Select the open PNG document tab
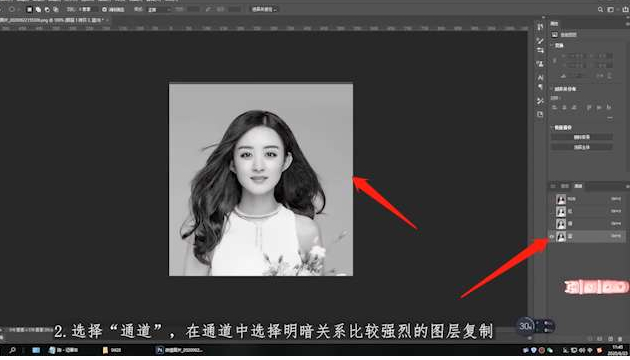Screen dimensions: 630x360 click(x=51, y=20)
